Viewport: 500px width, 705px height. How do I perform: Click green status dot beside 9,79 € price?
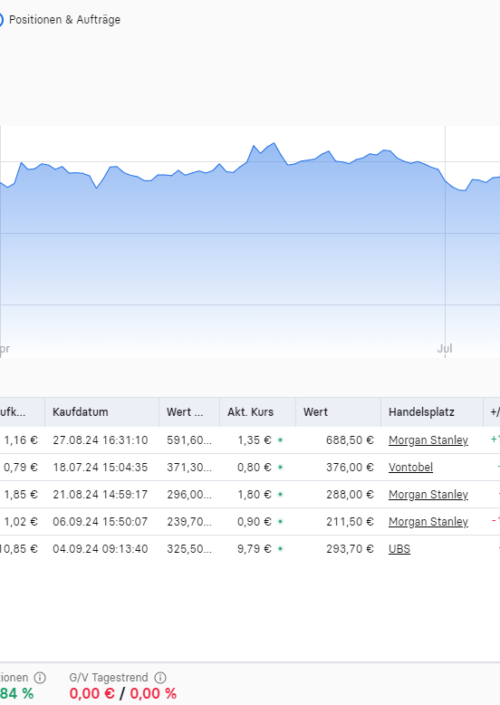[280, 549]
